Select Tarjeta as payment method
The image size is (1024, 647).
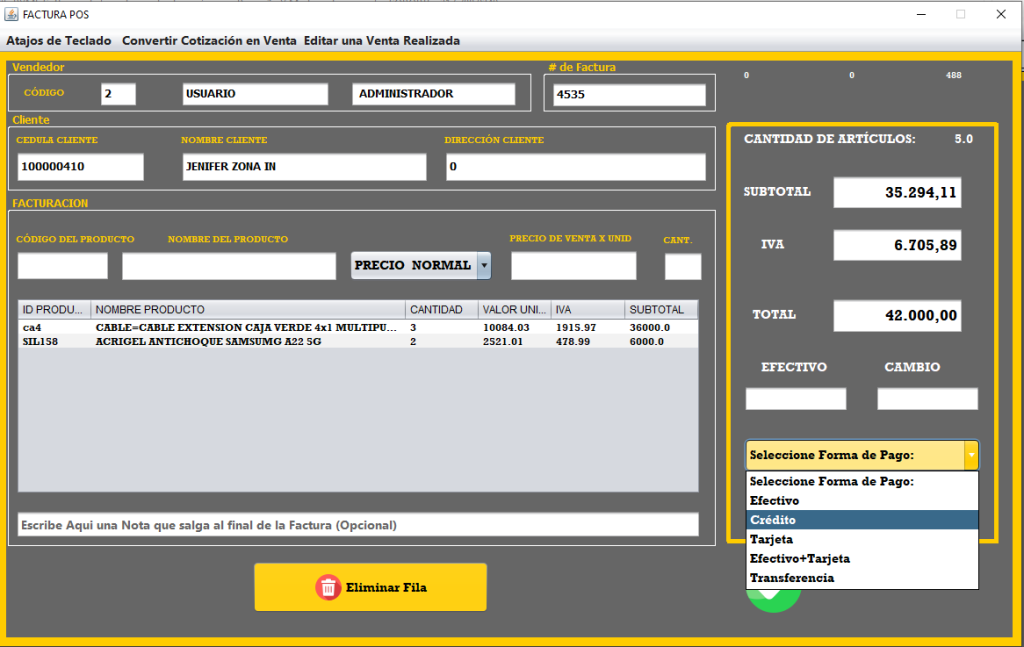pyautogui.click(x=771, y=539)
